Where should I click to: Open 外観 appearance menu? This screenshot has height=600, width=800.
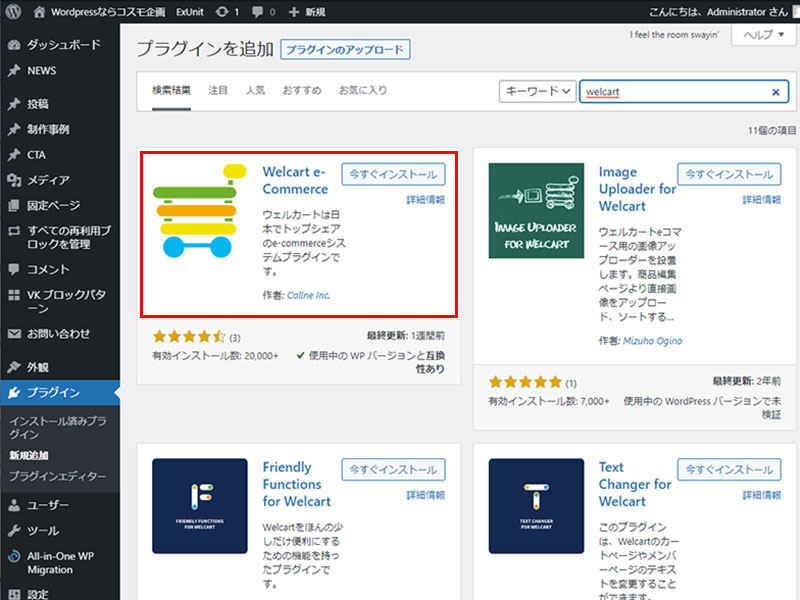click(x=38, y=366)
